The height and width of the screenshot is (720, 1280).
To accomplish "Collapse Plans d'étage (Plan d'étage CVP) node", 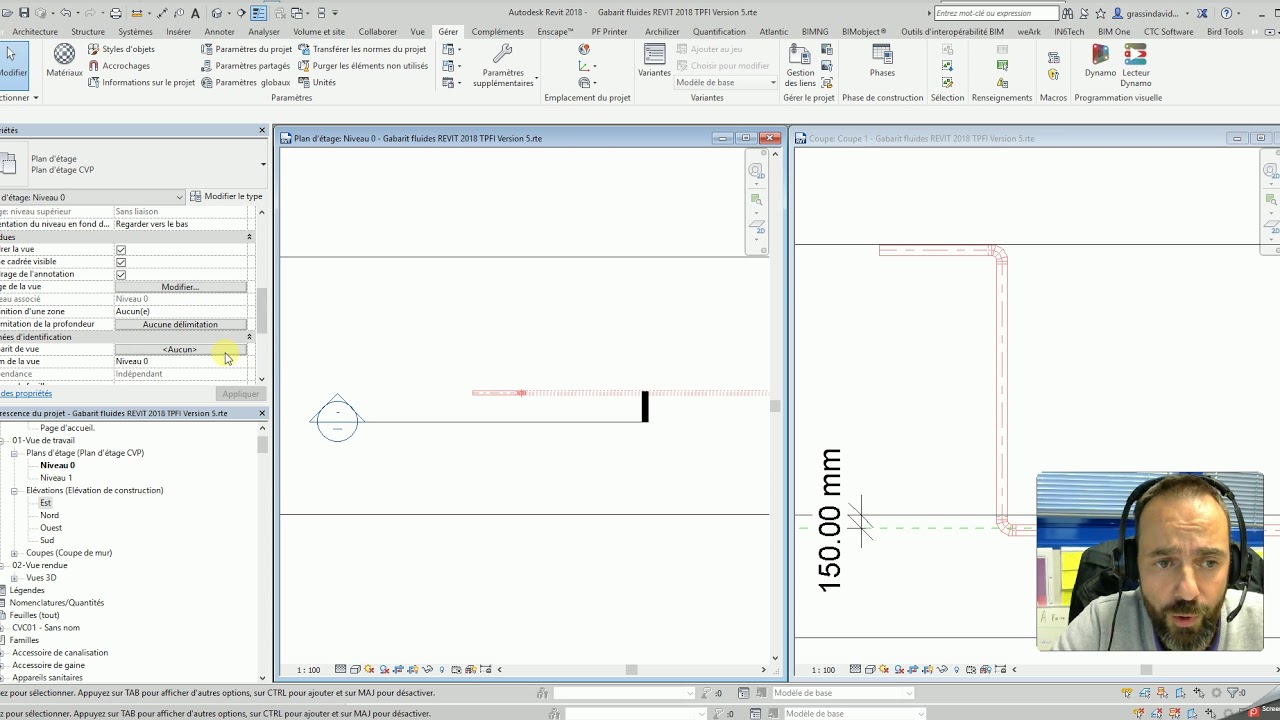I will [x=15, y=453].
